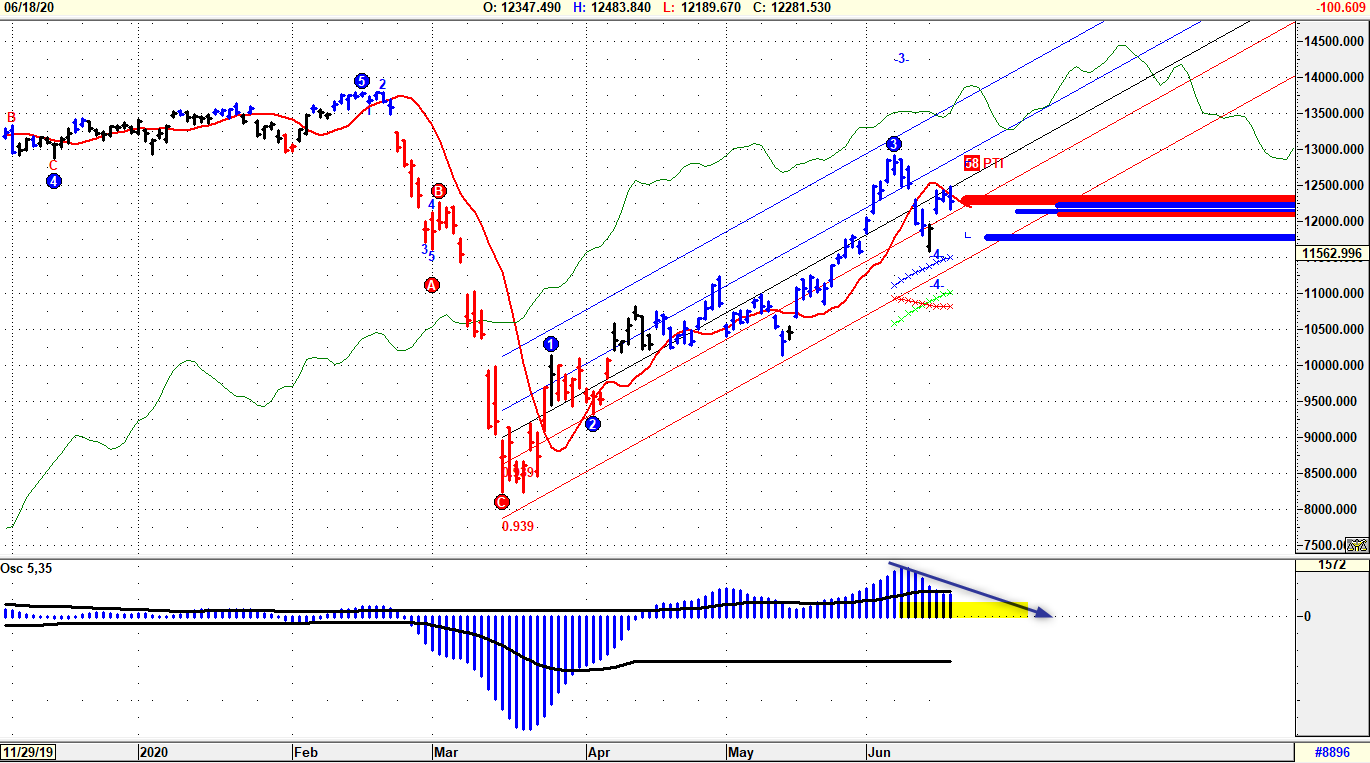The image size is (1370, 763).
Task: Click the red wave C circle marker
Action: 502,502
